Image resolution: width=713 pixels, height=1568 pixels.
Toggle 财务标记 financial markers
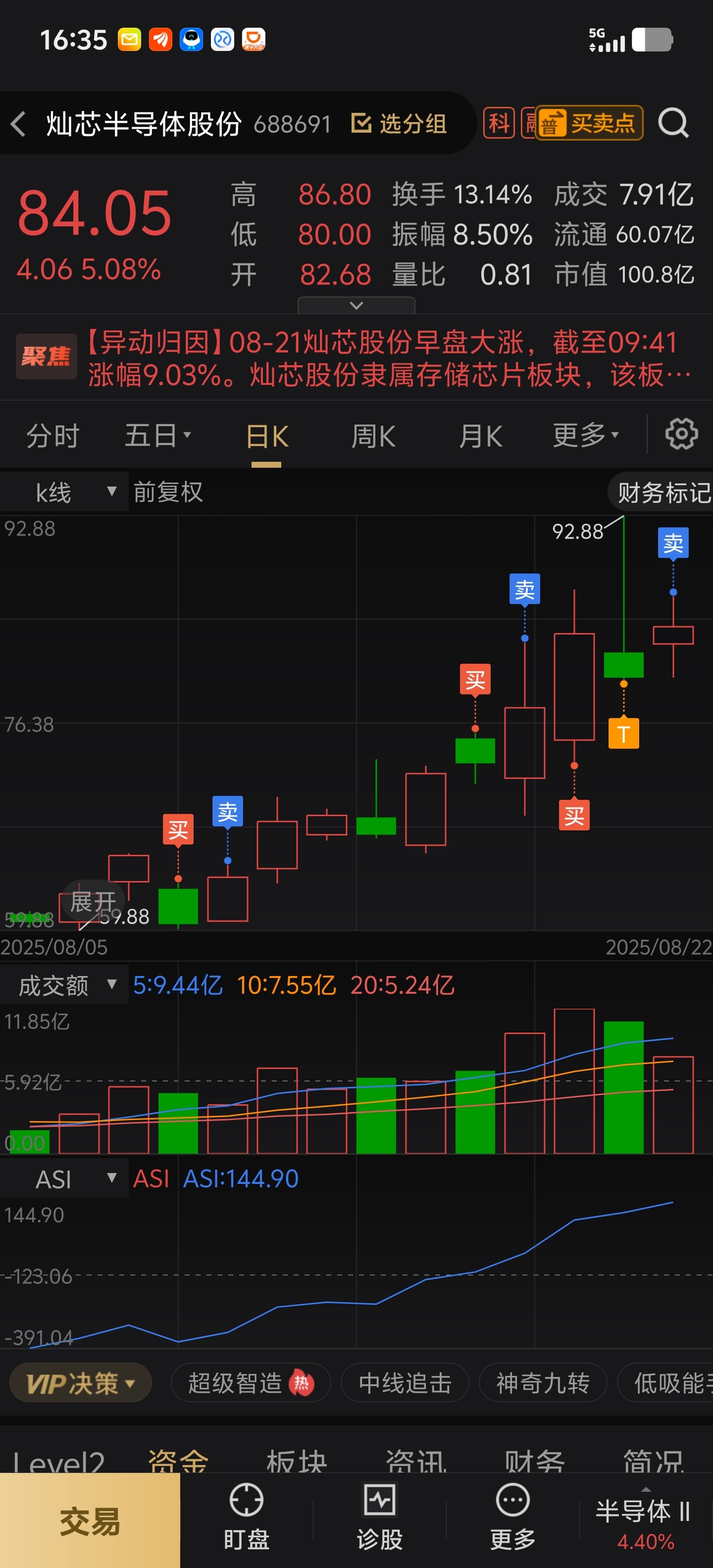661,492
